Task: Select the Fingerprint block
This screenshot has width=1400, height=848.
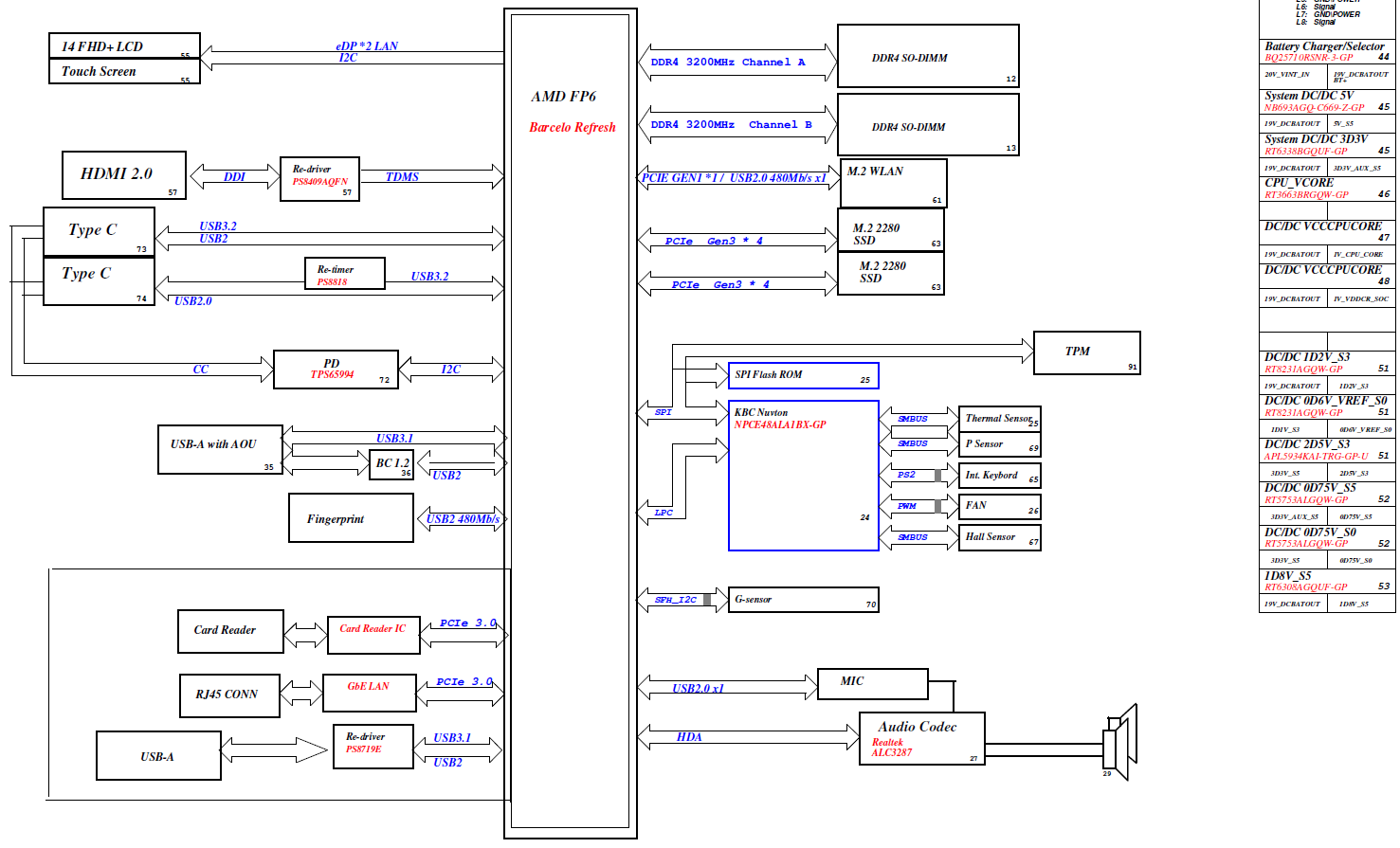Action: pyautogui.click(x=351, y=518)
